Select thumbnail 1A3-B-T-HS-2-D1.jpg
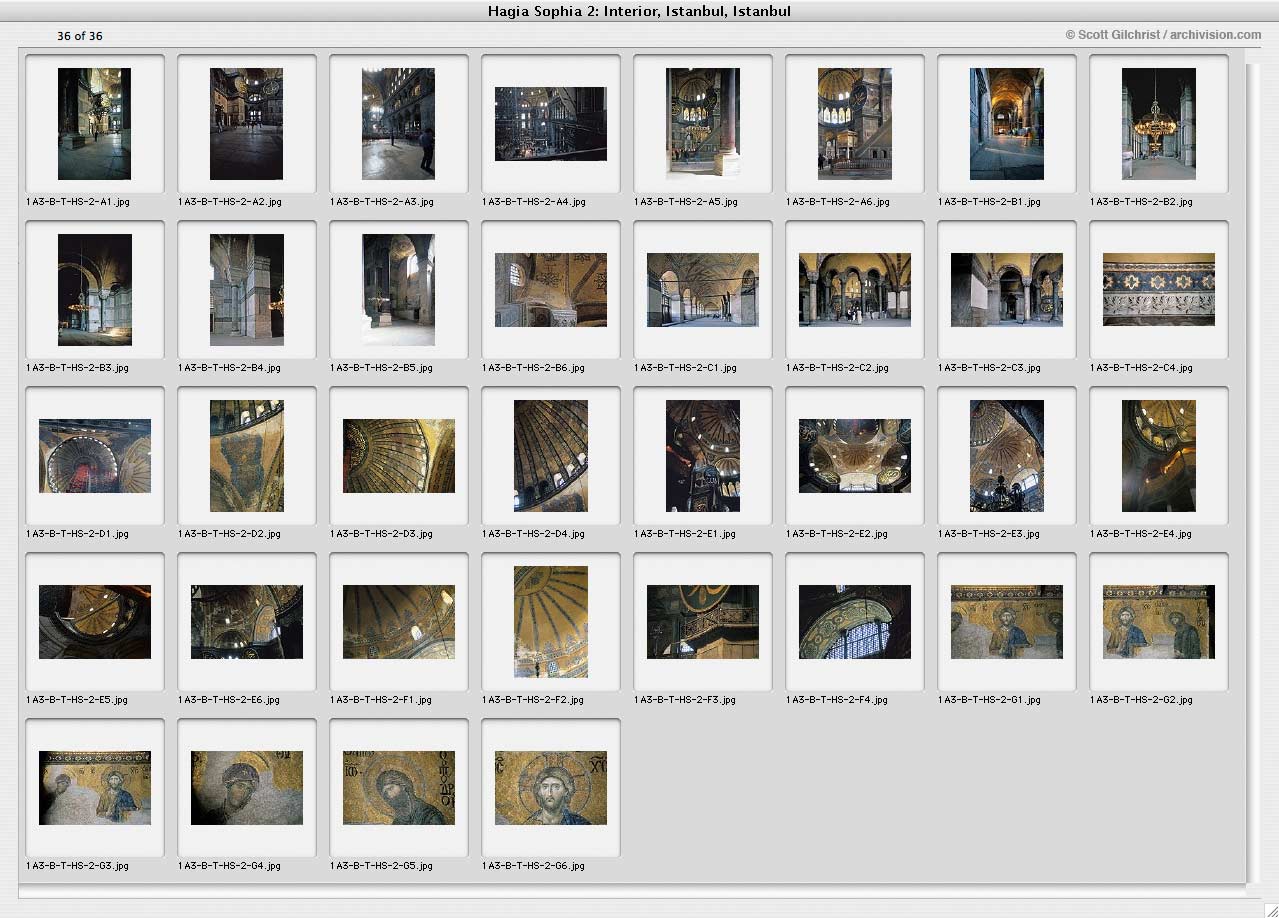 [x=95, y=456]
